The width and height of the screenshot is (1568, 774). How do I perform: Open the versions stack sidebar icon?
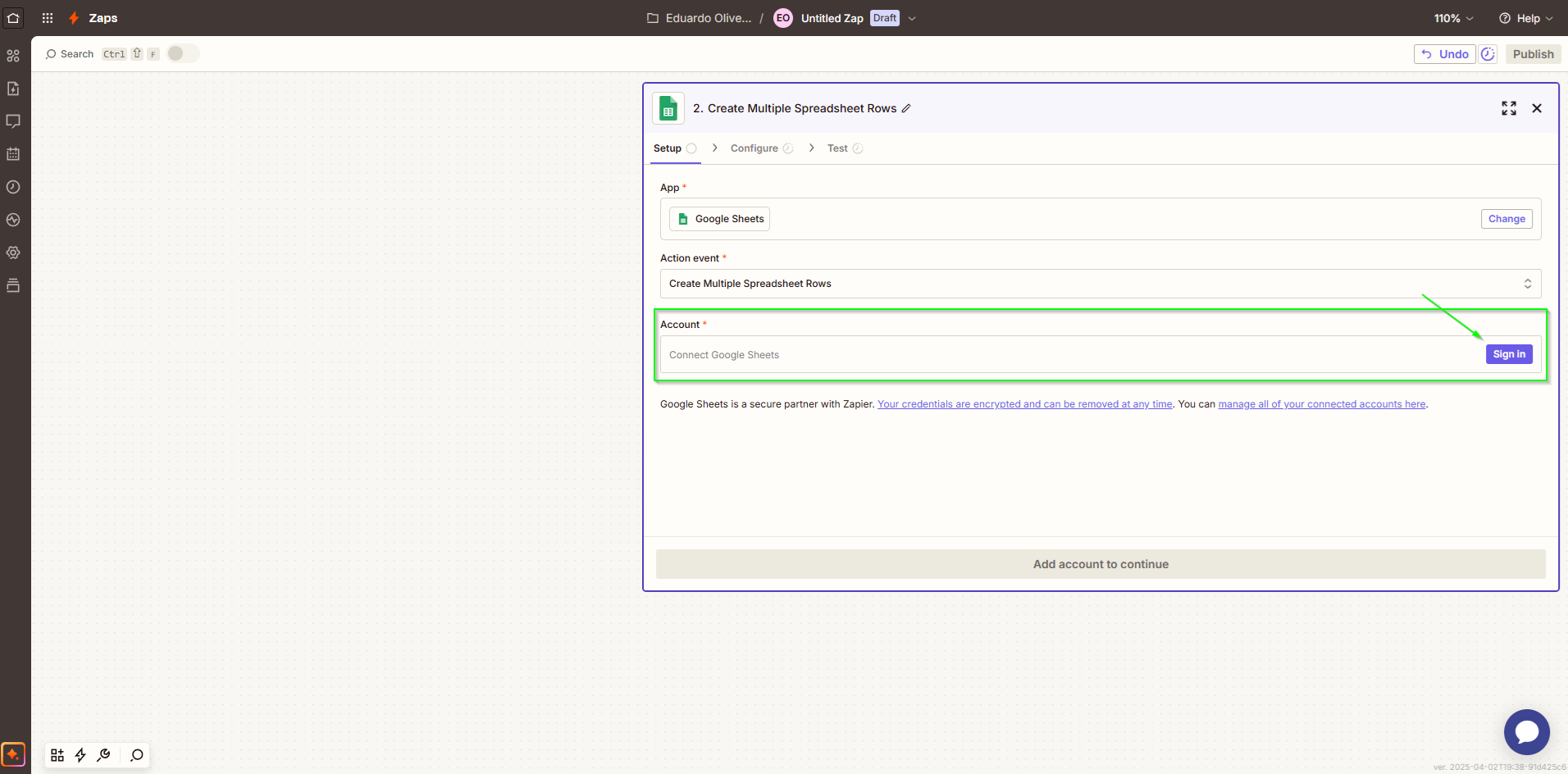(13, 285)
